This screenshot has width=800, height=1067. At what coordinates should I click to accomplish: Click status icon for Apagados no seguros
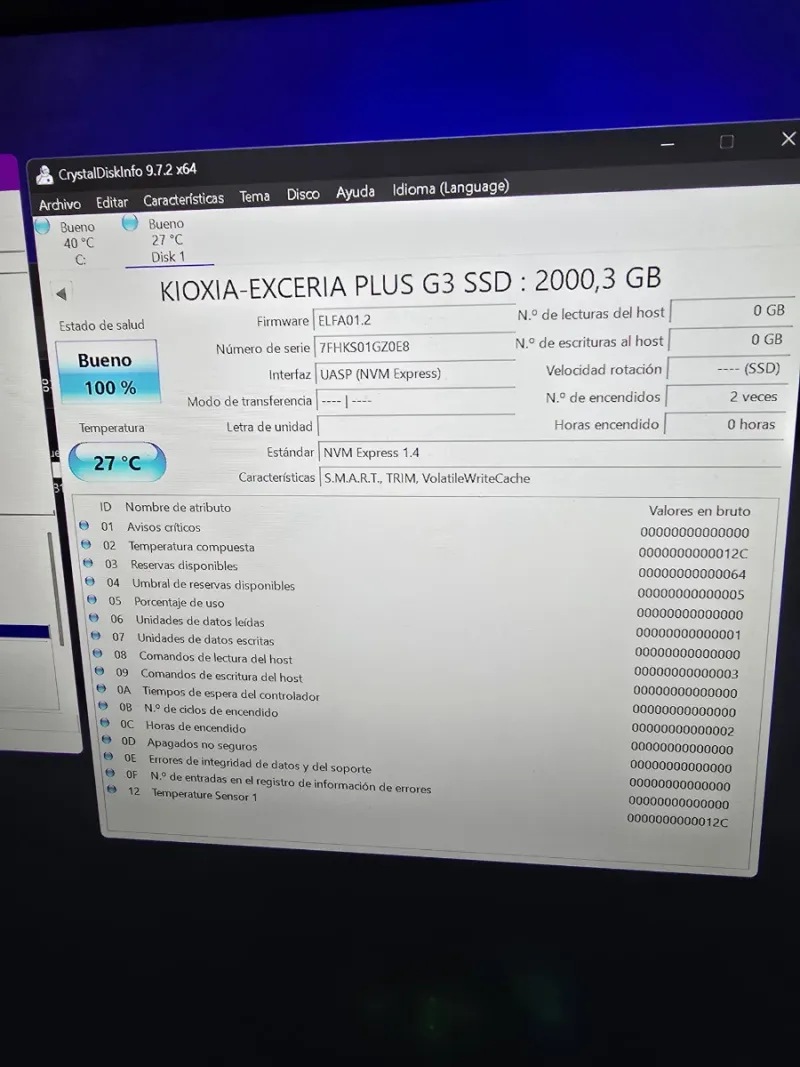(x=107, y=740)
